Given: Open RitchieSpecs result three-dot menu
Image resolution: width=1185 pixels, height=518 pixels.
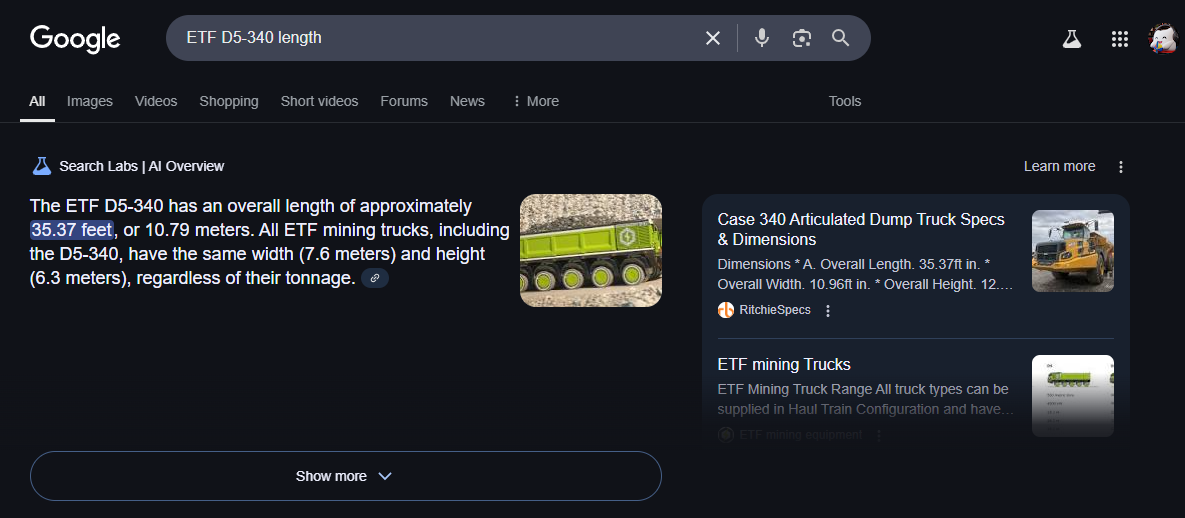Looking at the screenshot, I should pyautogui.click(x=828, y=311).
